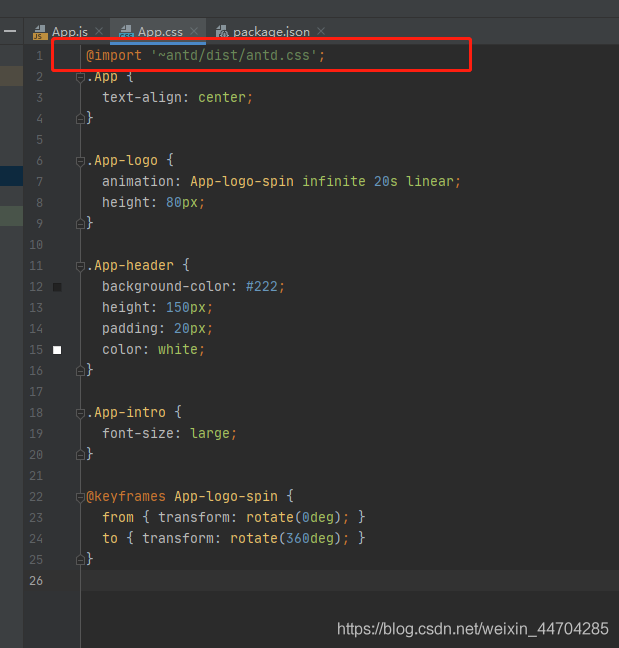Switch to the App.js tab
This screenshot has width=619, height=648.
69,32
